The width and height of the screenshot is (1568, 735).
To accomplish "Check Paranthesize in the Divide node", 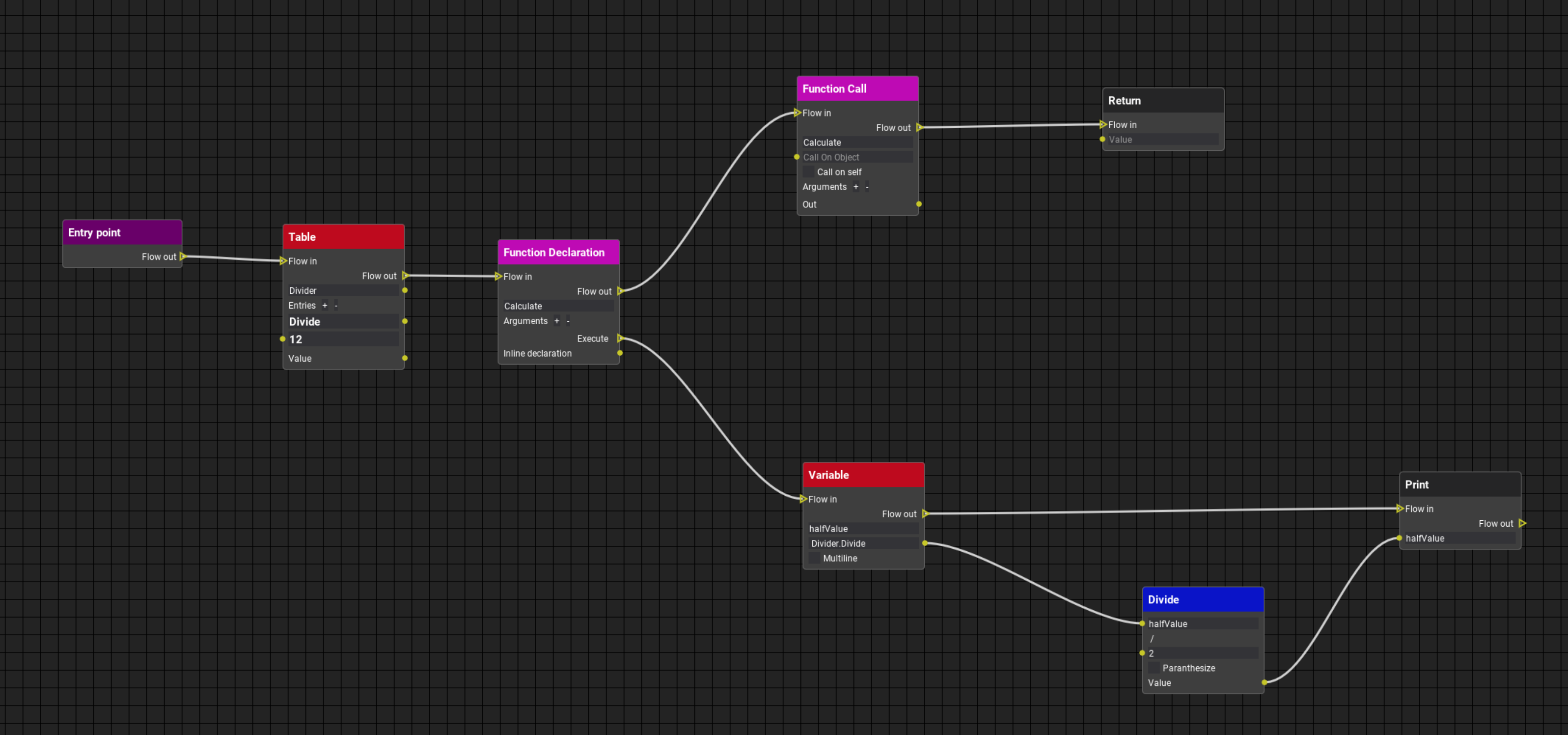I will click(x=1153, y=668).
